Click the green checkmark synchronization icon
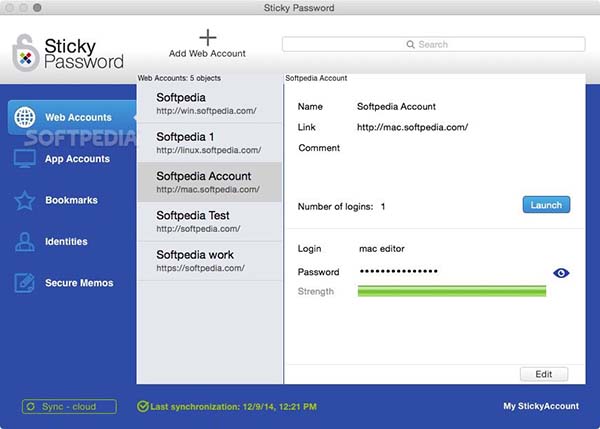 click(x=143, y=406)
